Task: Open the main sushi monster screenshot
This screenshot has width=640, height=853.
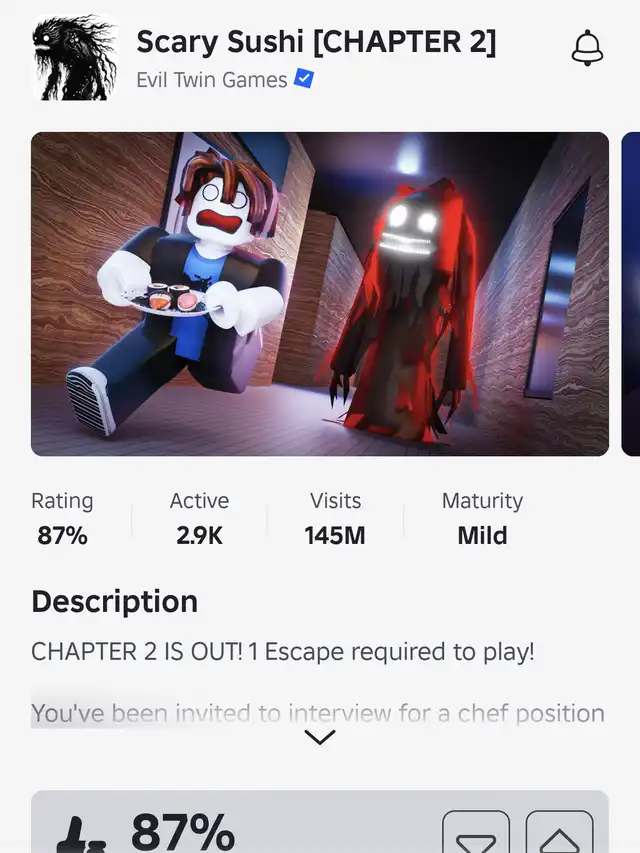Action: pyautogui.click(x=320, y=294)
